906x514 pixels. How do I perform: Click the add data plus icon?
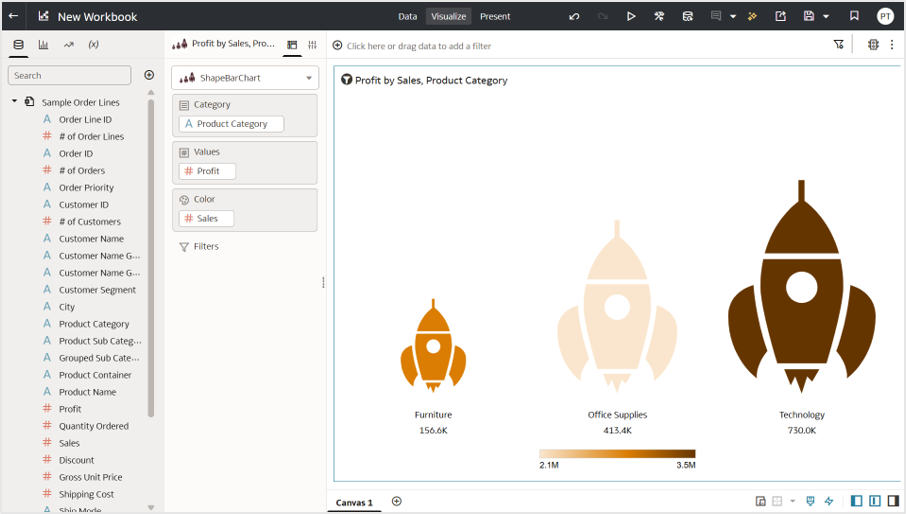click(x=149, y=75)
